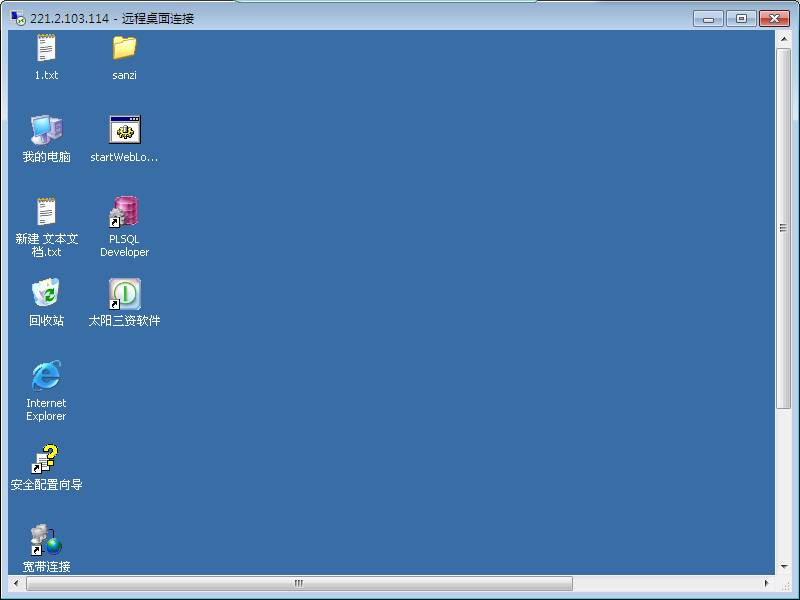The image size is (800, 600).
Task: Click the vertical scrollbar thumb
Action: click(x=784, y=228)
